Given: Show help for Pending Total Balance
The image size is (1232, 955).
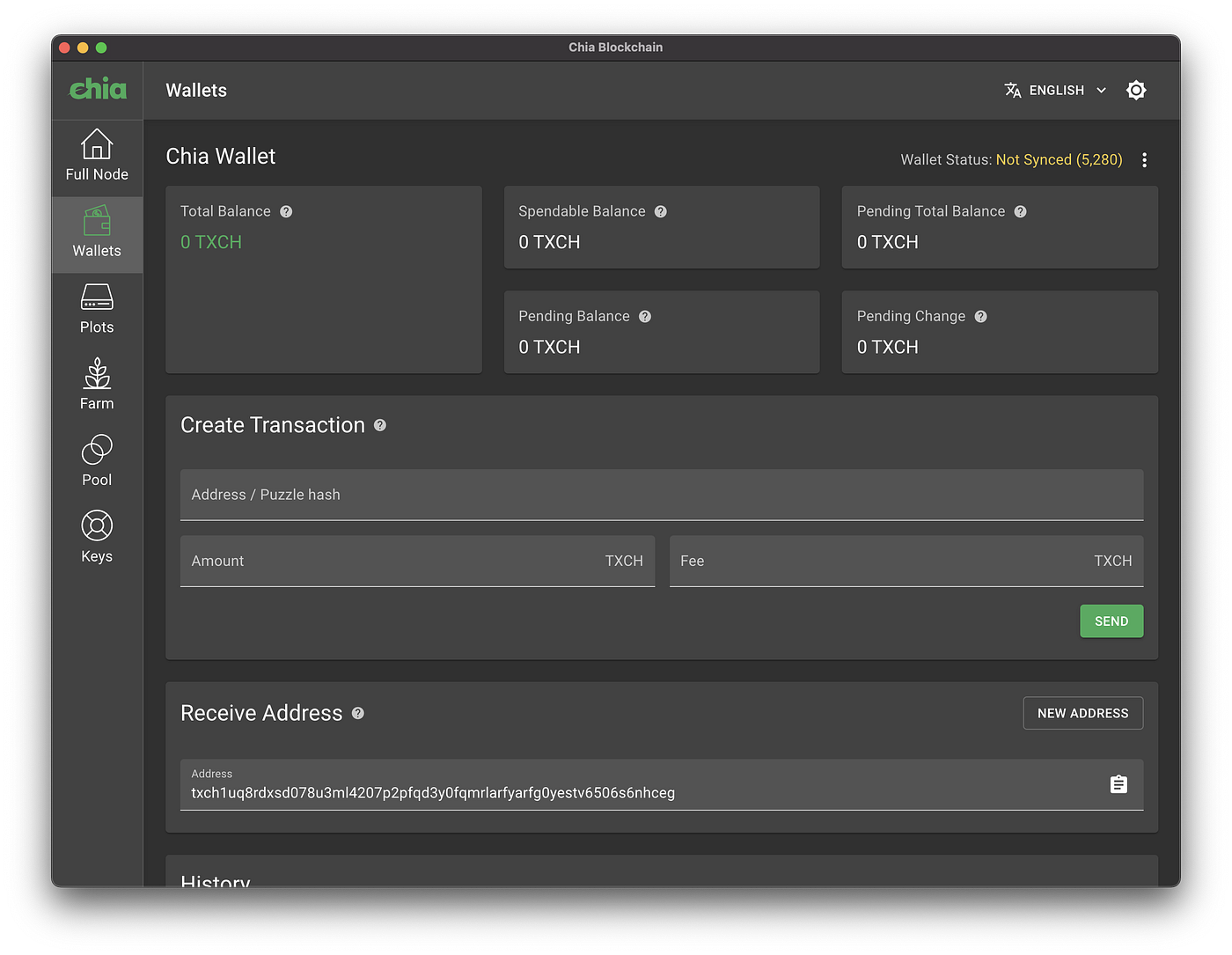Looking at the screenshot, I should click(1020, 211).
